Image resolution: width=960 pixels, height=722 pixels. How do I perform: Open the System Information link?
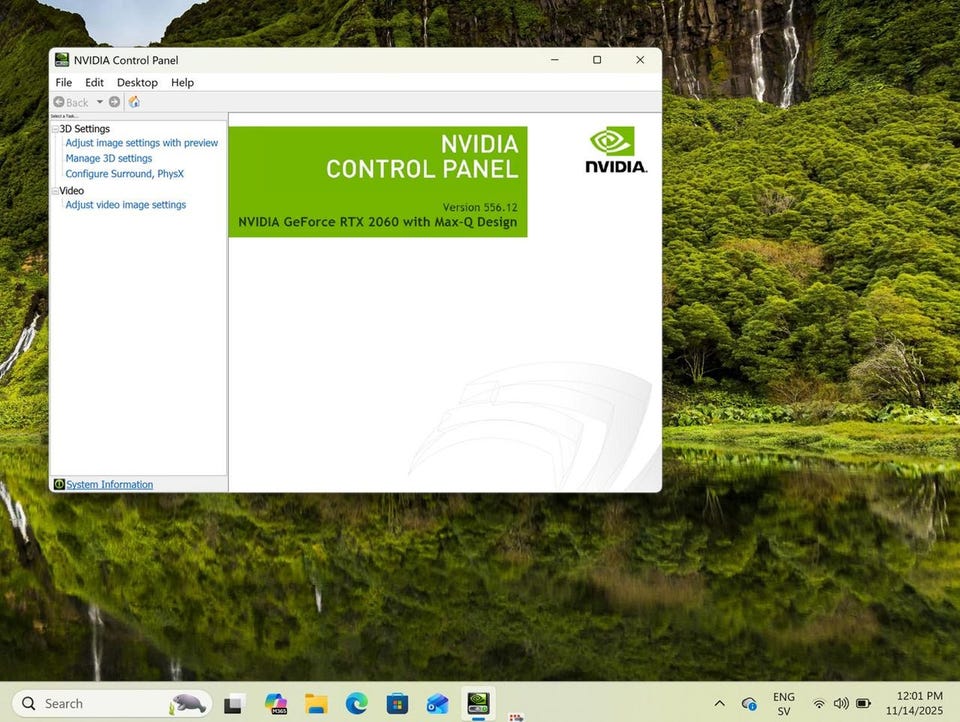(x=110, y=484)
